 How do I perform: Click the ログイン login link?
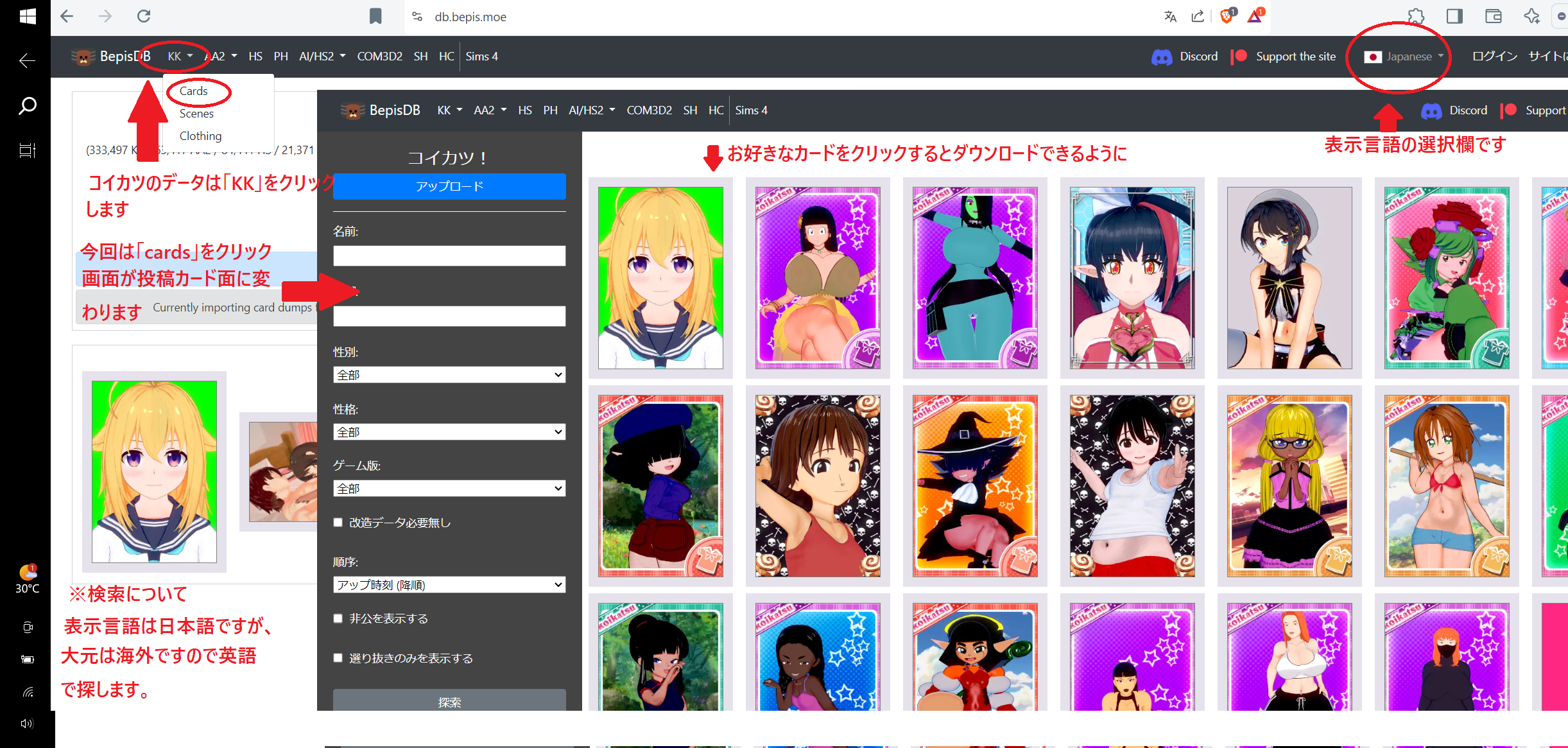[1495, 57]
